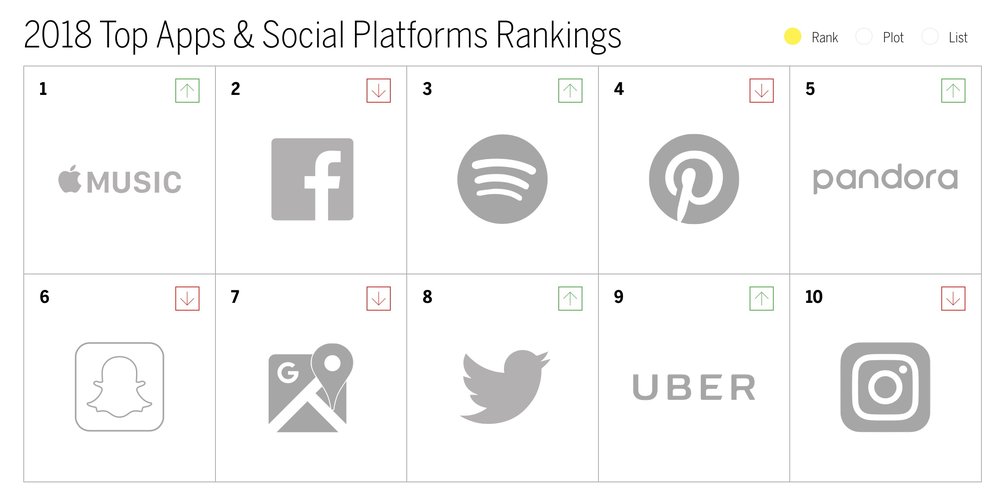The height and width of the screenshot is (491, 1000).
Task: Select the Twitter bird logo
Action: tap(504, 386)
